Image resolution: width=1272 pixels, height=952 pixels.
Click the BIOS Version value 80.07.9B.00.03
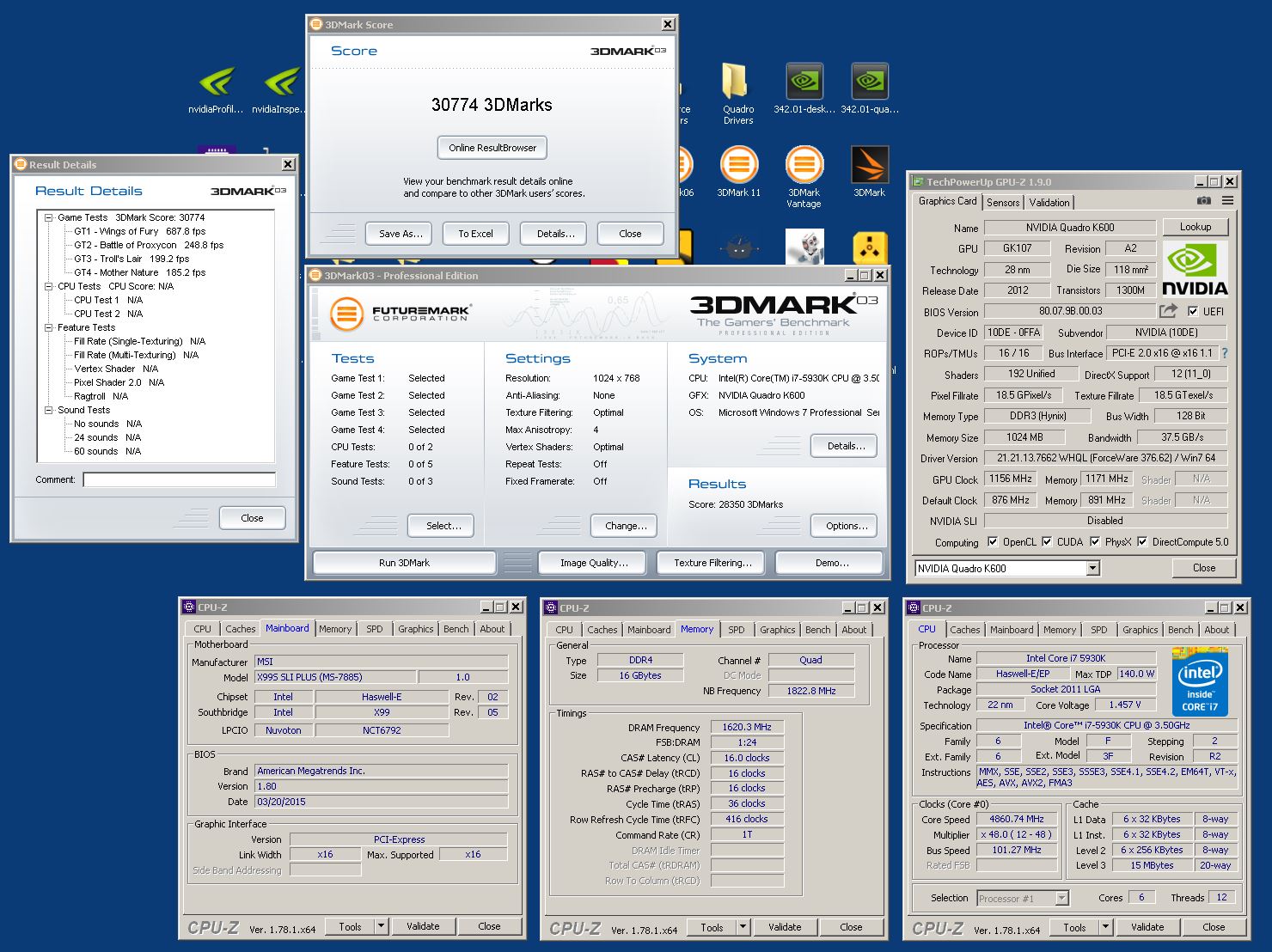click(x=1070, y=311)
